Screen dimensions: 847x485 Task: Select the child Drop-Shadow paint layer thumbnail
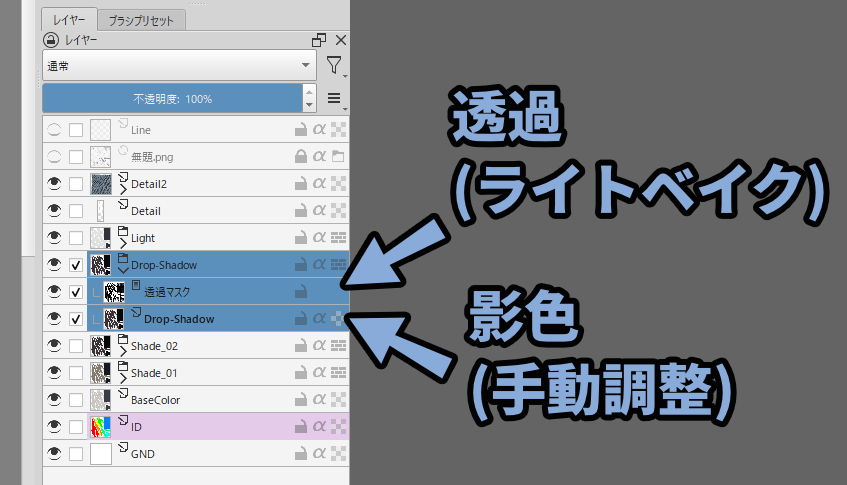pos(114,319)
